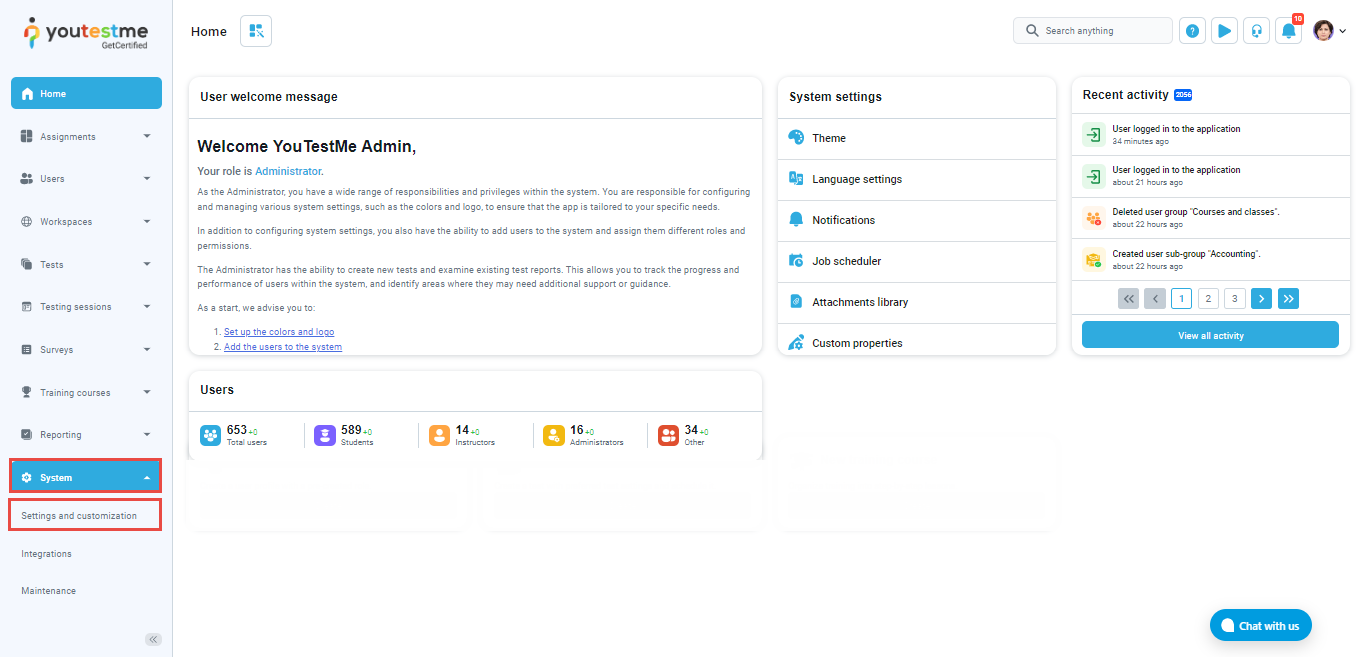Screen dimensions: 1366x657
Task: Click the Attachments library icon
Action: pos(796,302)
